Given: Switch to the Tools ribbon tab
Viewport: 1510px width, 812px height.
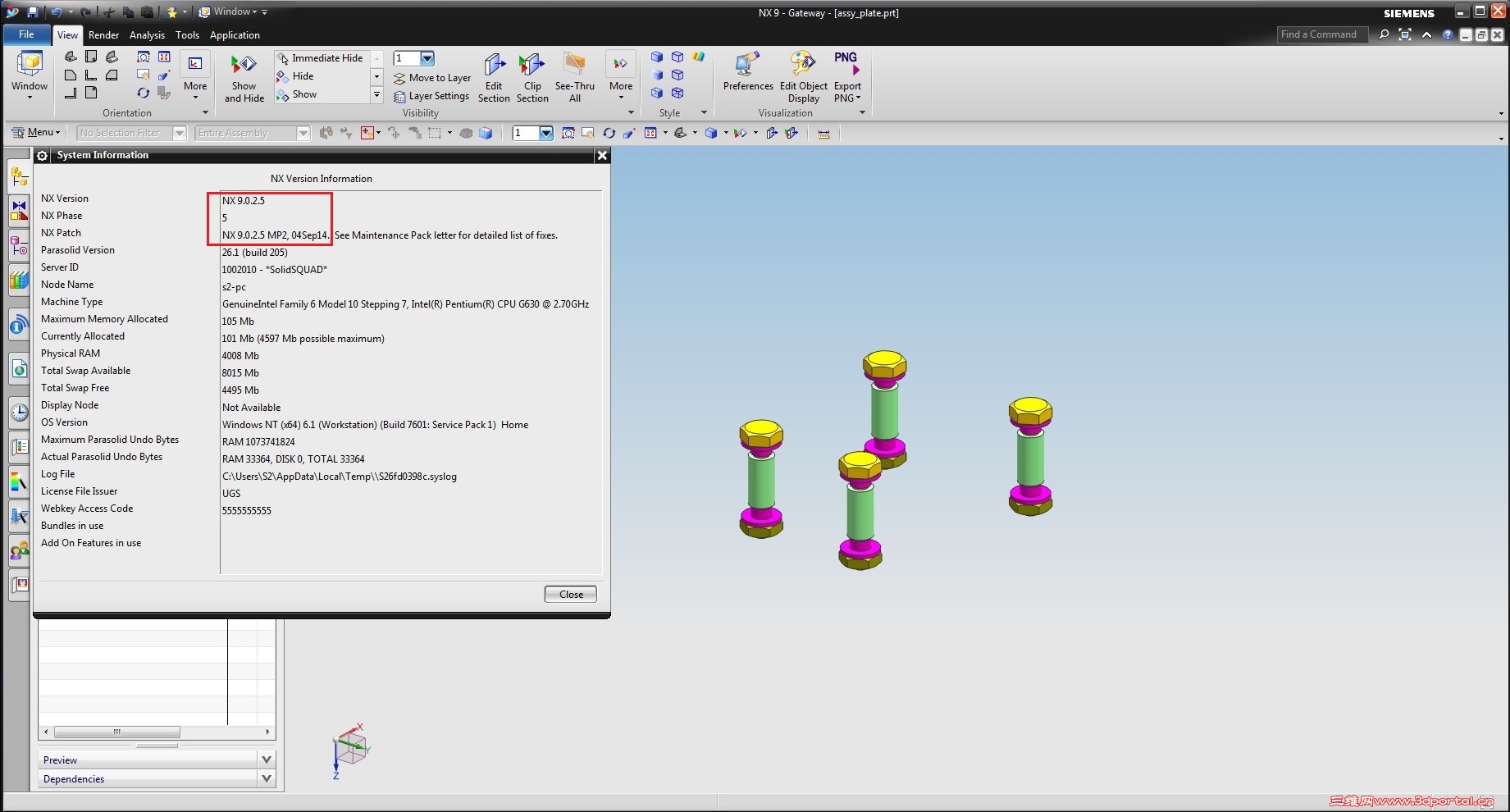Looking at the screenshot, I should [x=187, y=34].
